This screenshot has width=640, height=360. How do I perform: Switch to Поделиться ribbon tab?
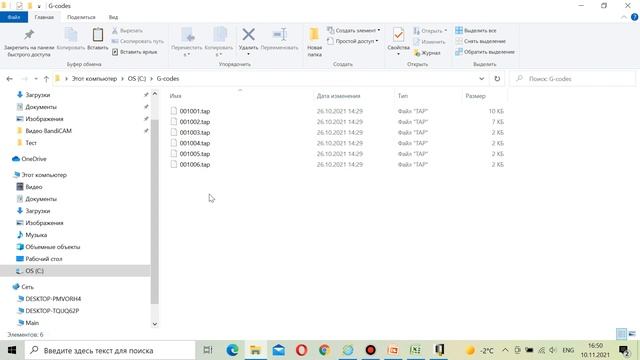click(81, 17)
